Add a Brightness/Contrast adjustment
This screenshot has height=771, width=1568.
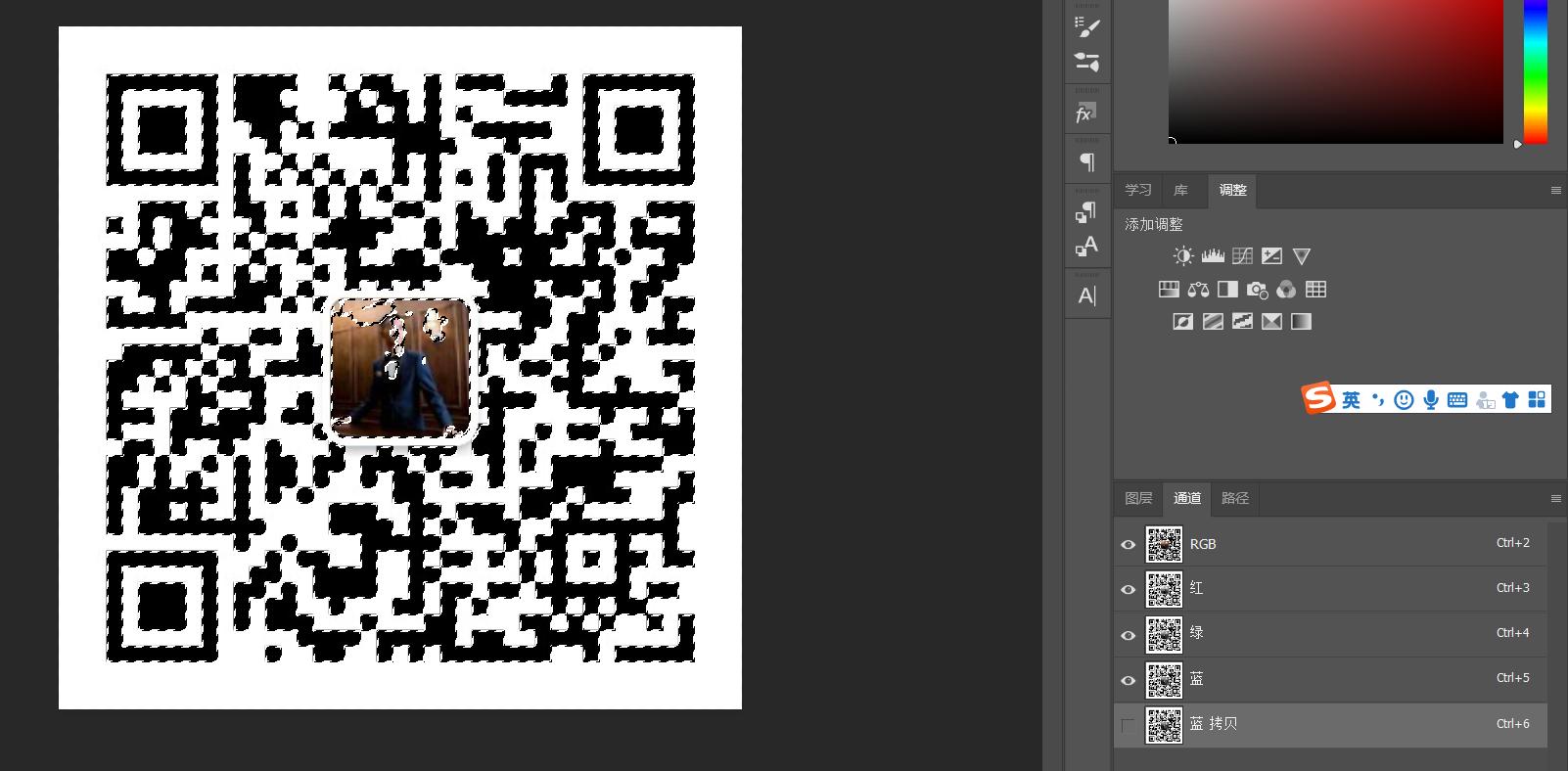(1183, 256)
